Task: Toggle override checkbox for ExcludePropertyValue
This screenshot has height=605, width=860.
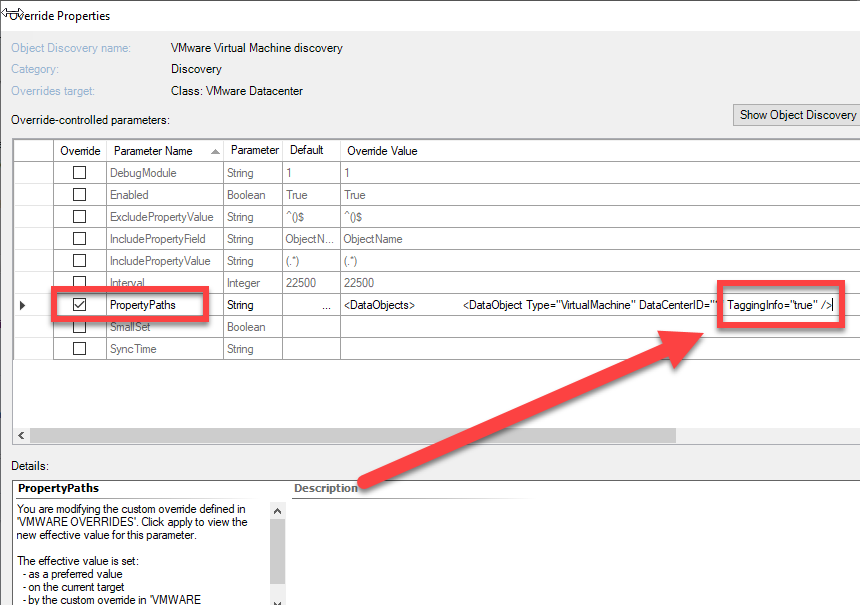Action: [79, 217]
